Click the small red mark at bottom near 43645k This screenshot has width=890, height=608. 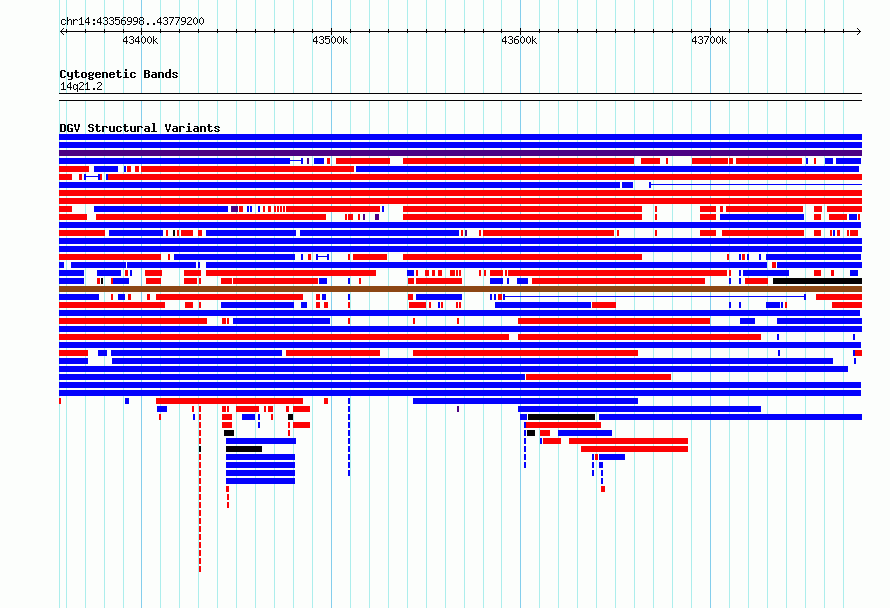pos(603,489)
